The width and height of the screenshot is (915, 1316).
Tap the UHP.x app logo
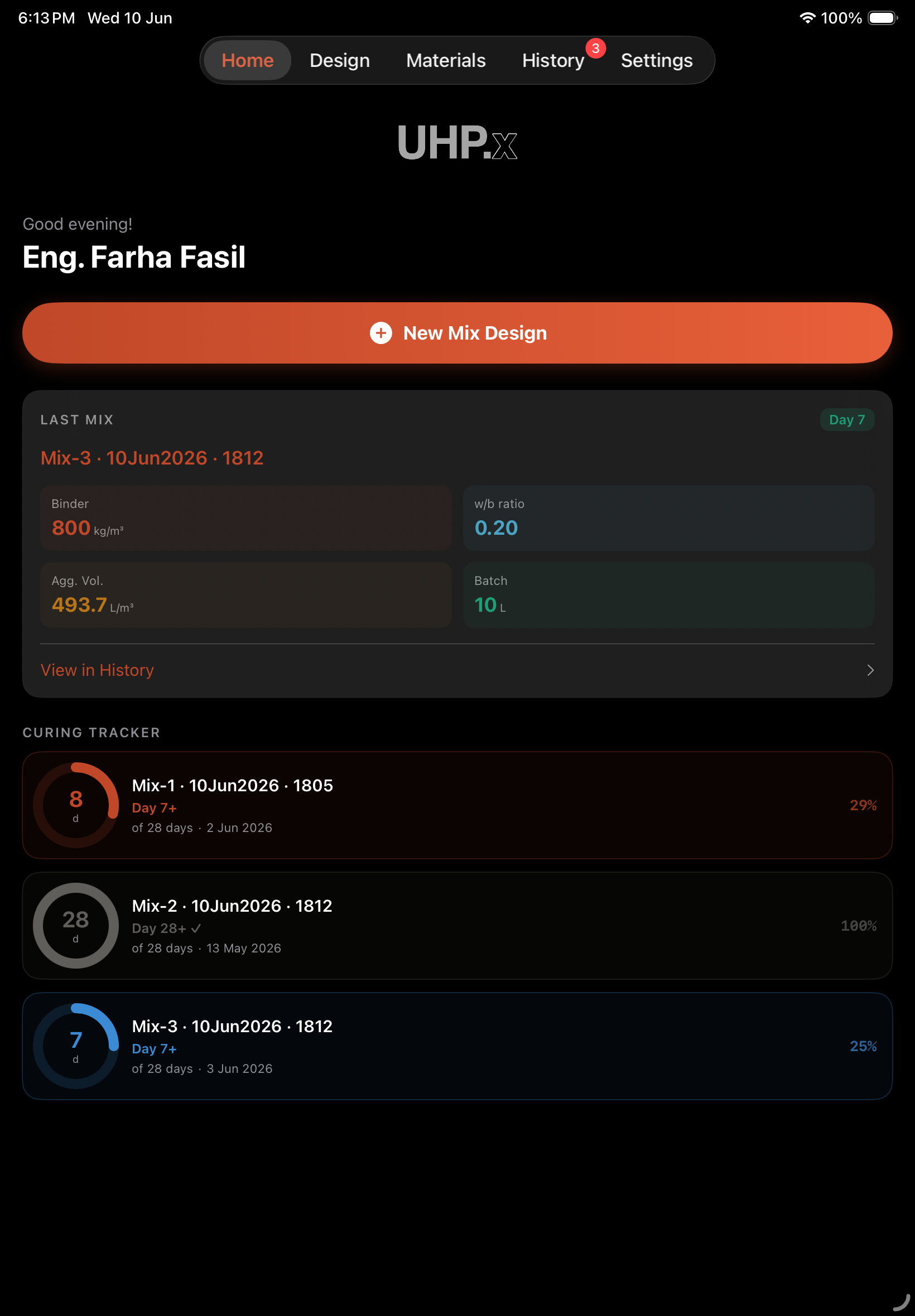click(458, 142)
